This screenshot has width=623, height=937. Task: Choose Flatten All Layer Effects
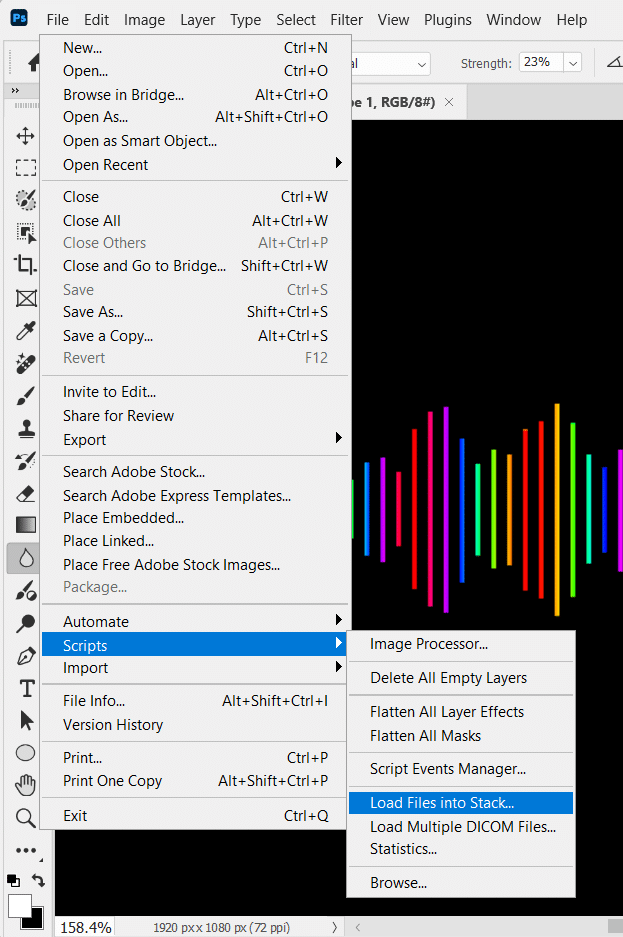pyautogui.click(x=461, y=712)
